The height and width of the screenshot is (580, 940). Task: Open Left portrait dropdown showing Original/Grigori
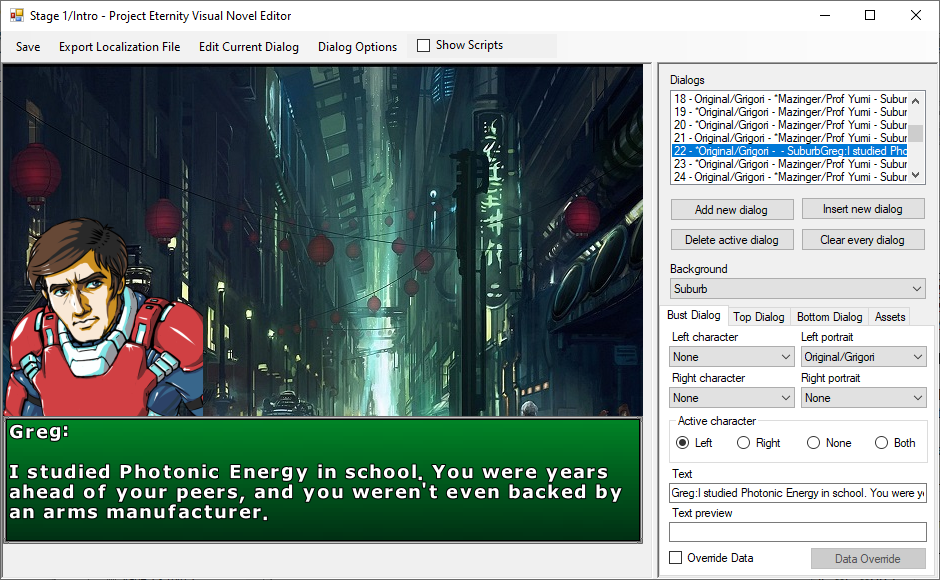point(863,357)
